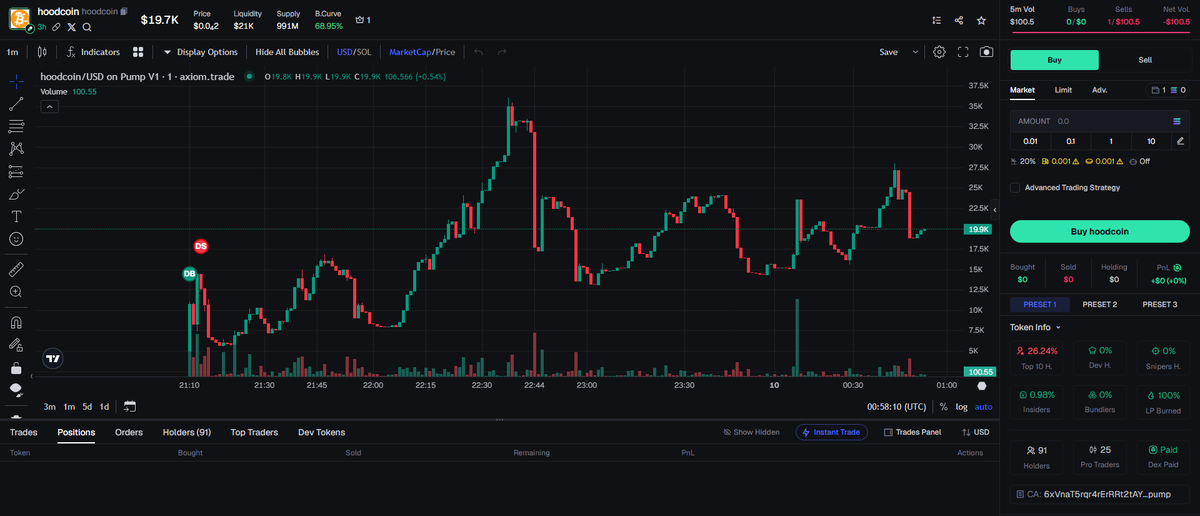Expand the Token Info section
Image resolution: width=1200 pixels, height=516 pixels.
click(1035, 327)
